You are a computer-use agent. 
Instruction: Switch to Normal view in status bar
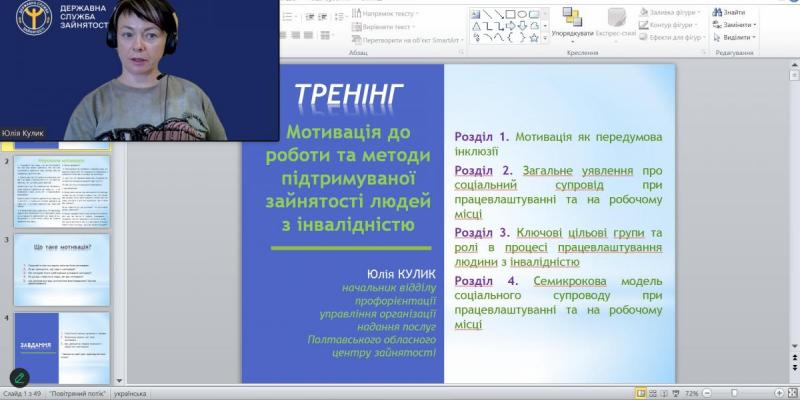(x=642, y=393)
